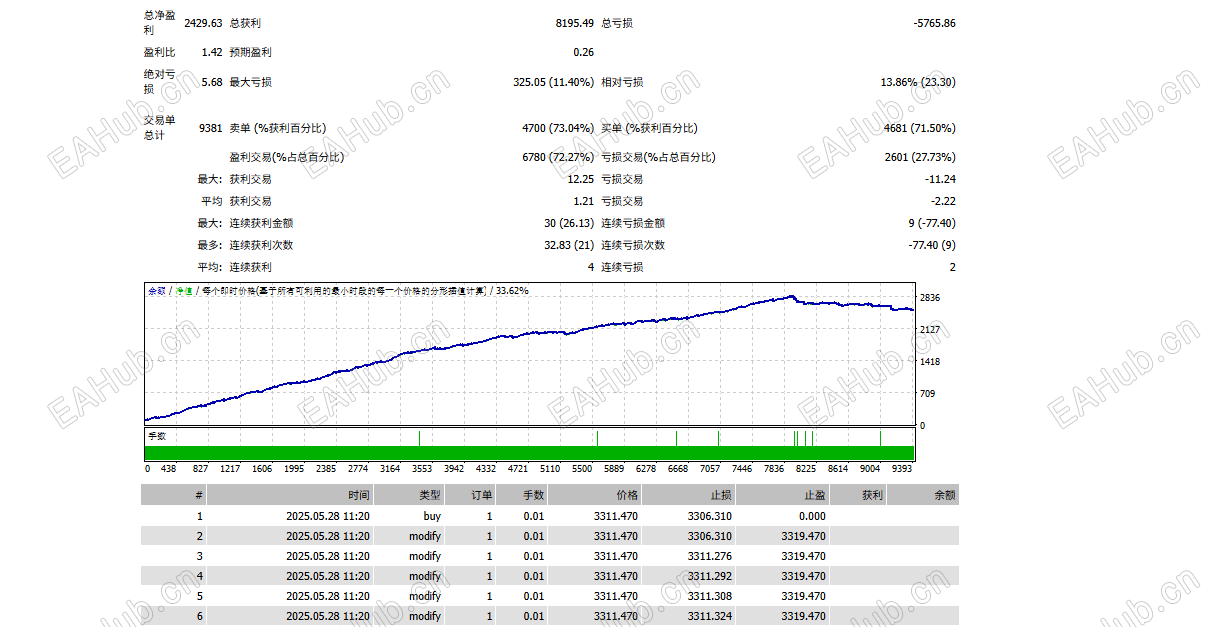Screen dimensions: 1232x627
Task: Click the 最大亏损 label
Action: tap(250, 82)
